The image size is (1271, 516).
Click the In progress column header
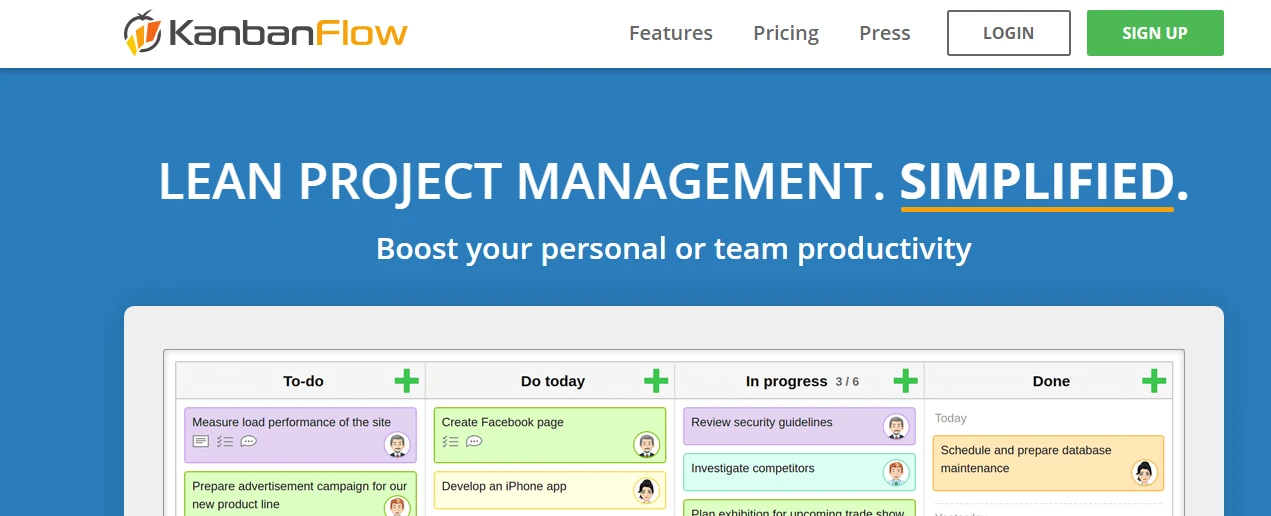click(x=786, y=381)
